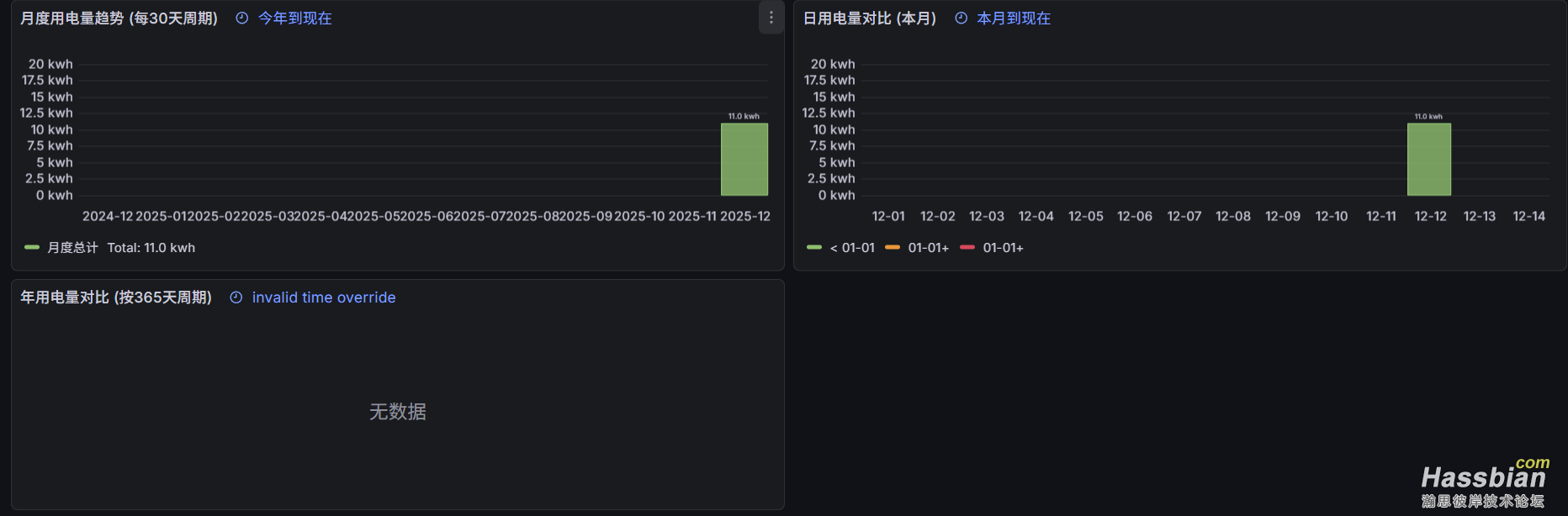1568x516 pixels.
Task: Click the green bar for 2025-12
Action: (x=744, y=160)
